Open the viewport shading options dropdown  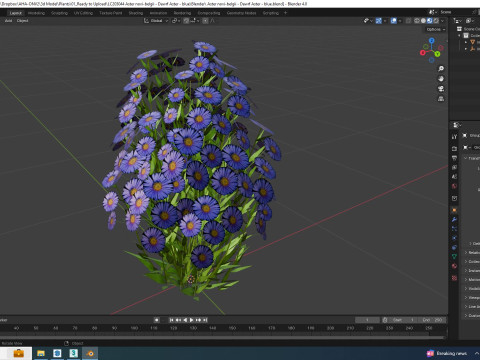pos(442,21)
